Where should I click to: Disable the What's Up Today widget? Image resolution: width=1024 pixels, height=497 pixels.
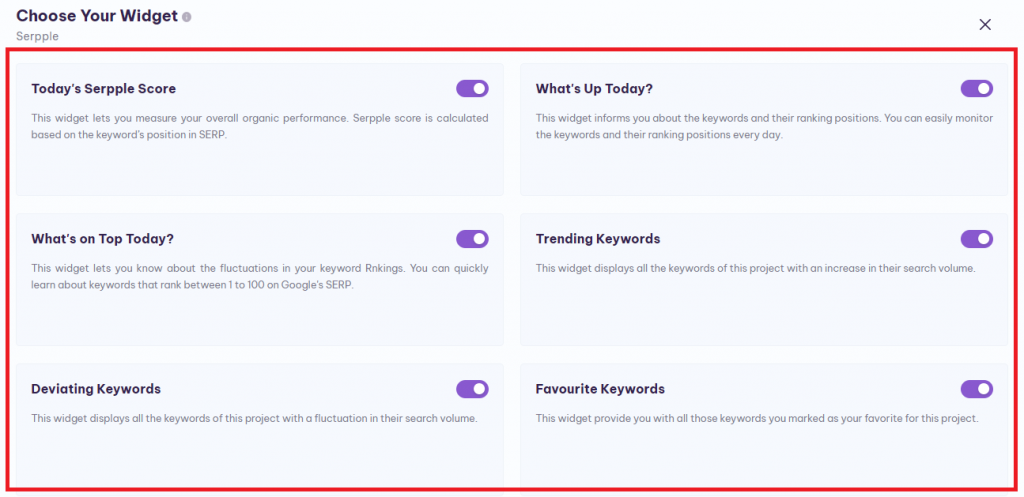(x=976, y=89)
